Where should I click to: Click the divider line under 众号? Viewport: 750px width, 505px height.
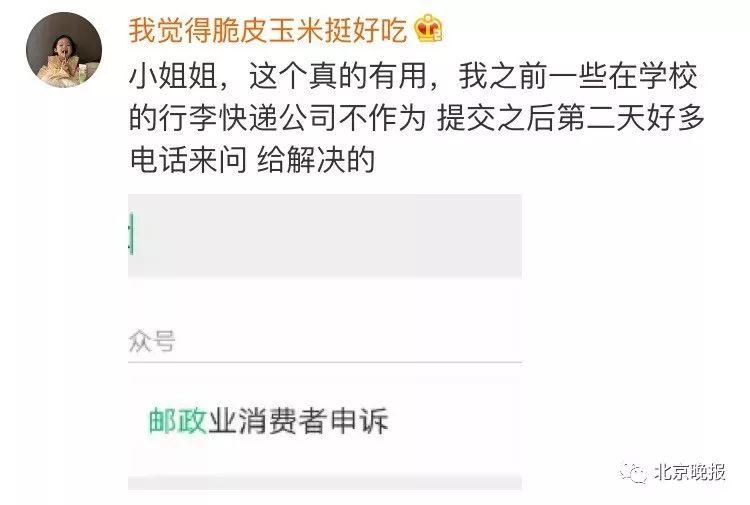point(325,362)
